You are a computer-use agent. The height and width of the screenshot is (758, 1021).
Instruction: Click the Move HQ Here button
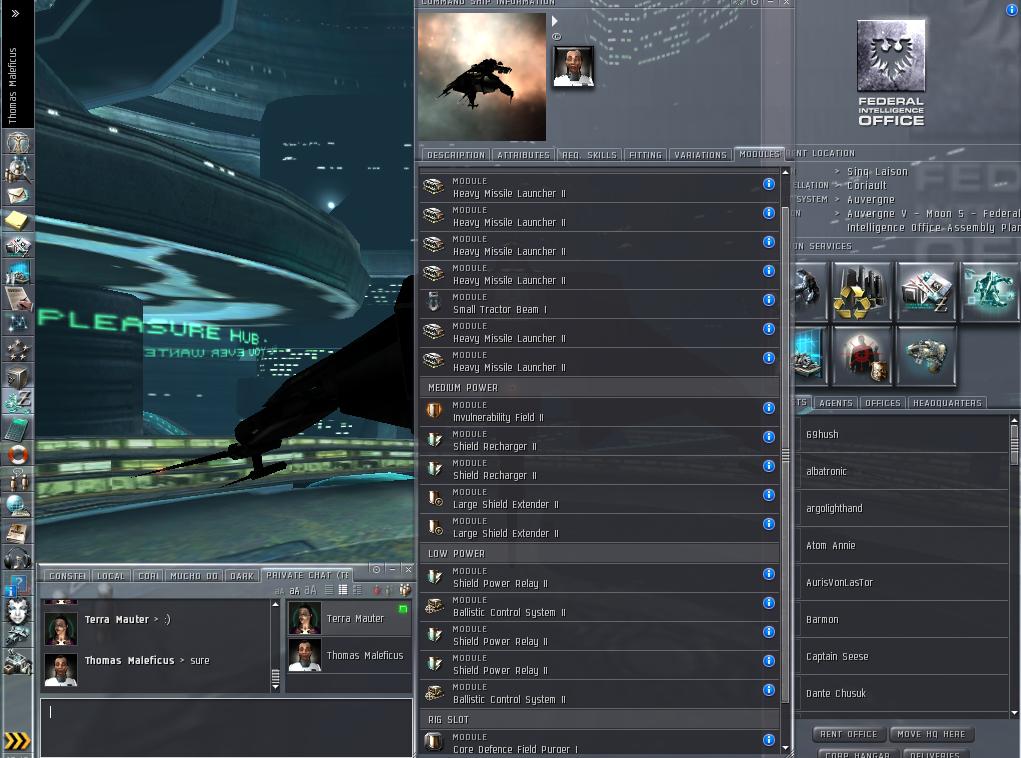[931, 734]
